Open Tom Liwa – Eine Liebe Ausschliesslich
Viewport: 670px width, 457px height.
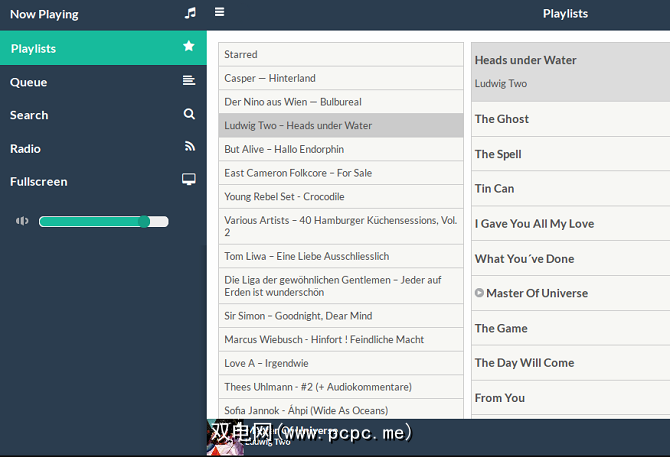(x=341, y=256)
